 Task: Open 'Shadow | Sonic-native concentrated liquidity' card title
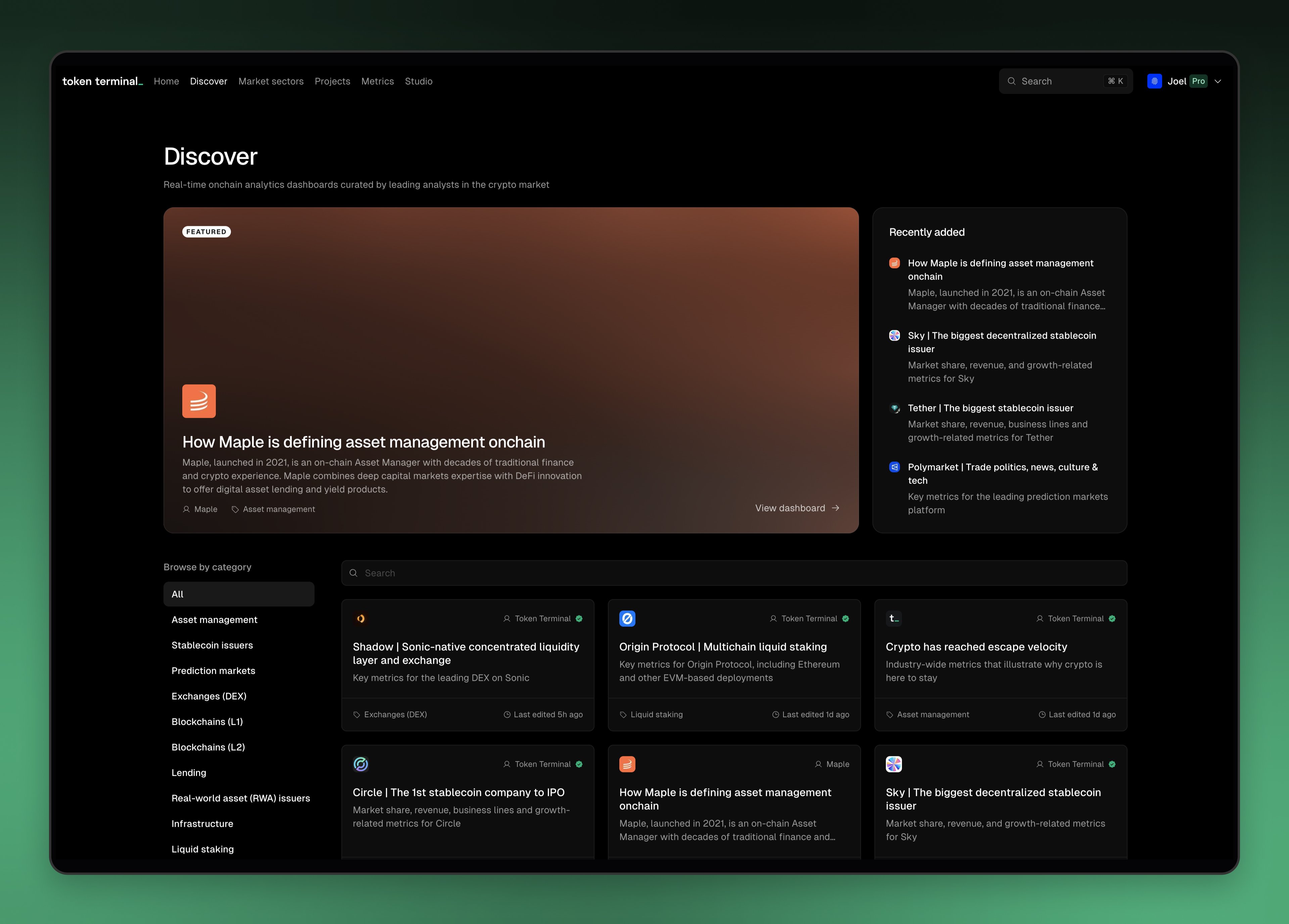(466, 654)
